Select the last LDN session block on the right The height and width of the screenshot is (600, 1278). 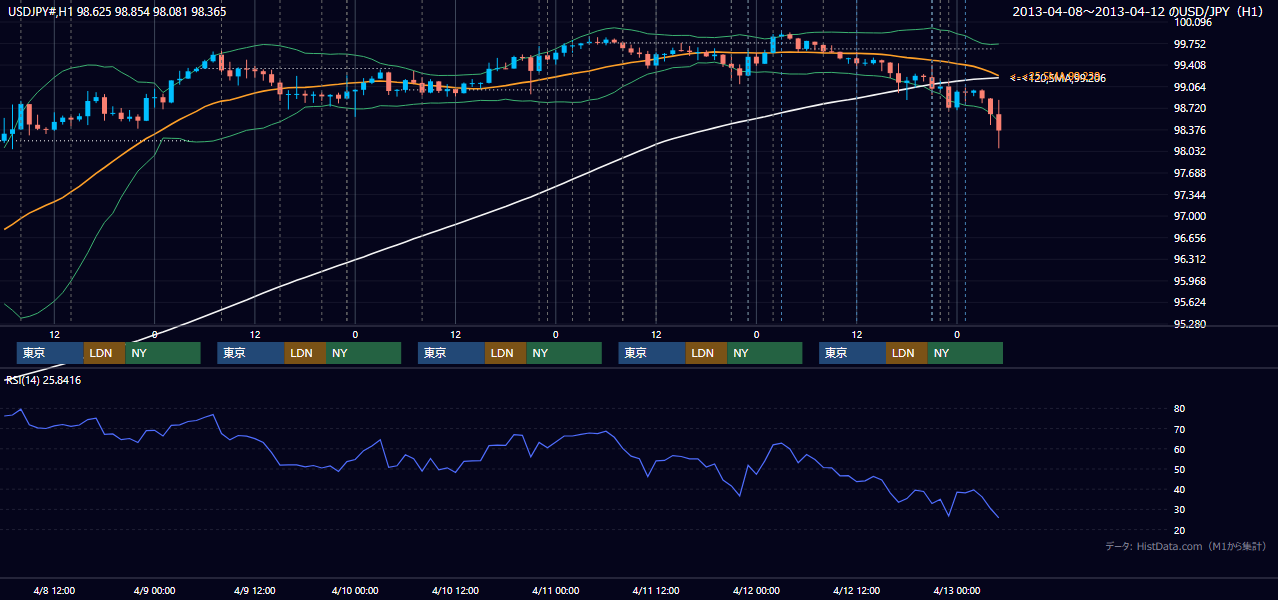pyautogui.click(x=906, y=353)
